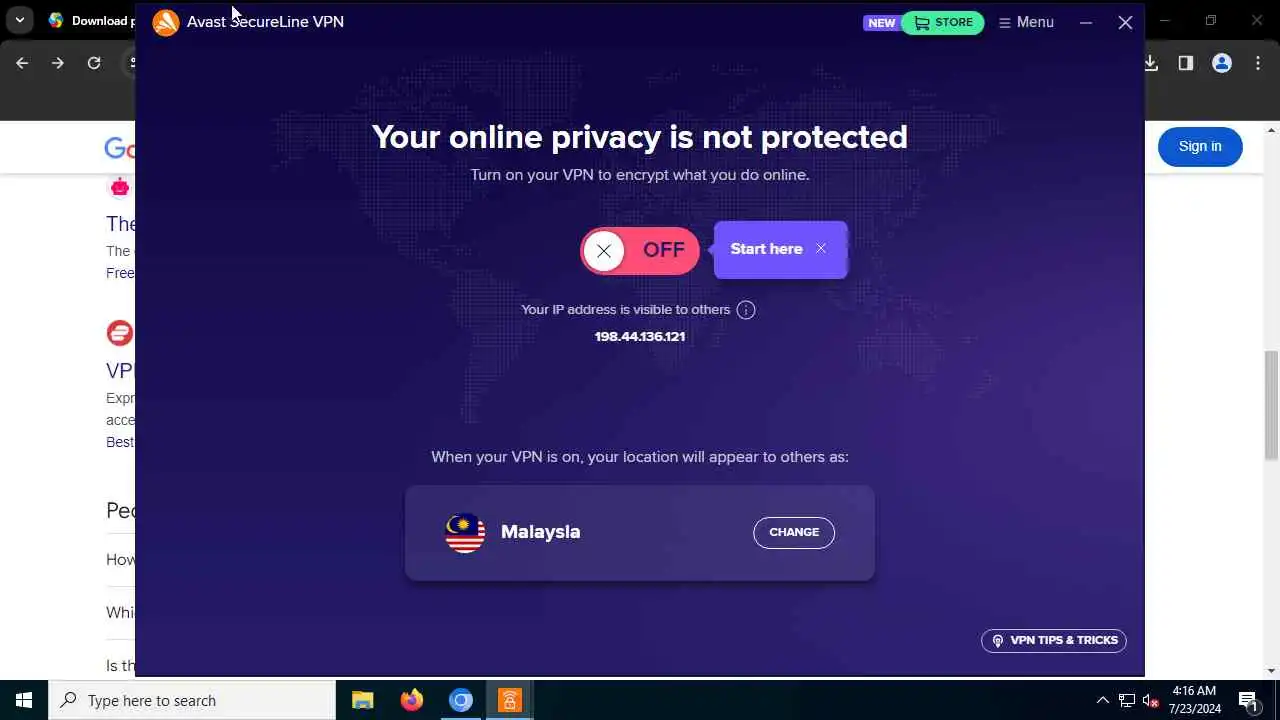Open the green STORE button

[x=943, y=22]
